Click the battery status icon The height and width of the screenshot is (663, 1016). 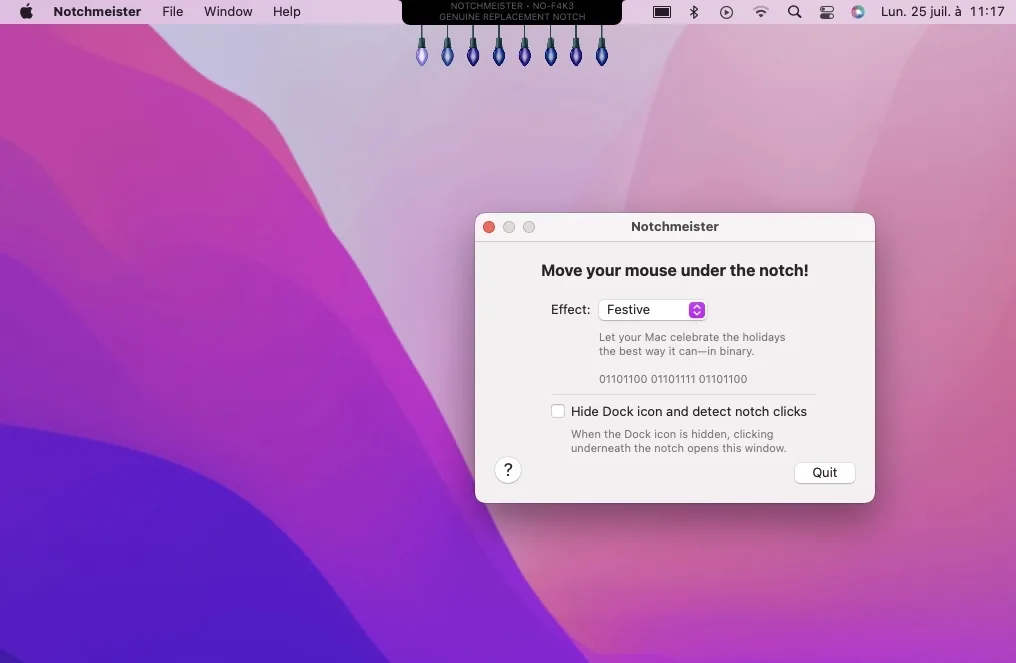662,12
